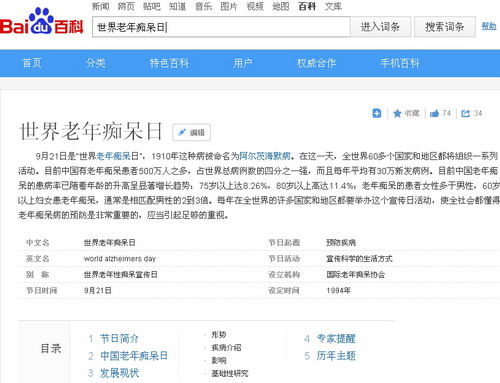Screen dimensions: 500x383
Task: Click the like count 74
Action: click(x=447, y=113)
